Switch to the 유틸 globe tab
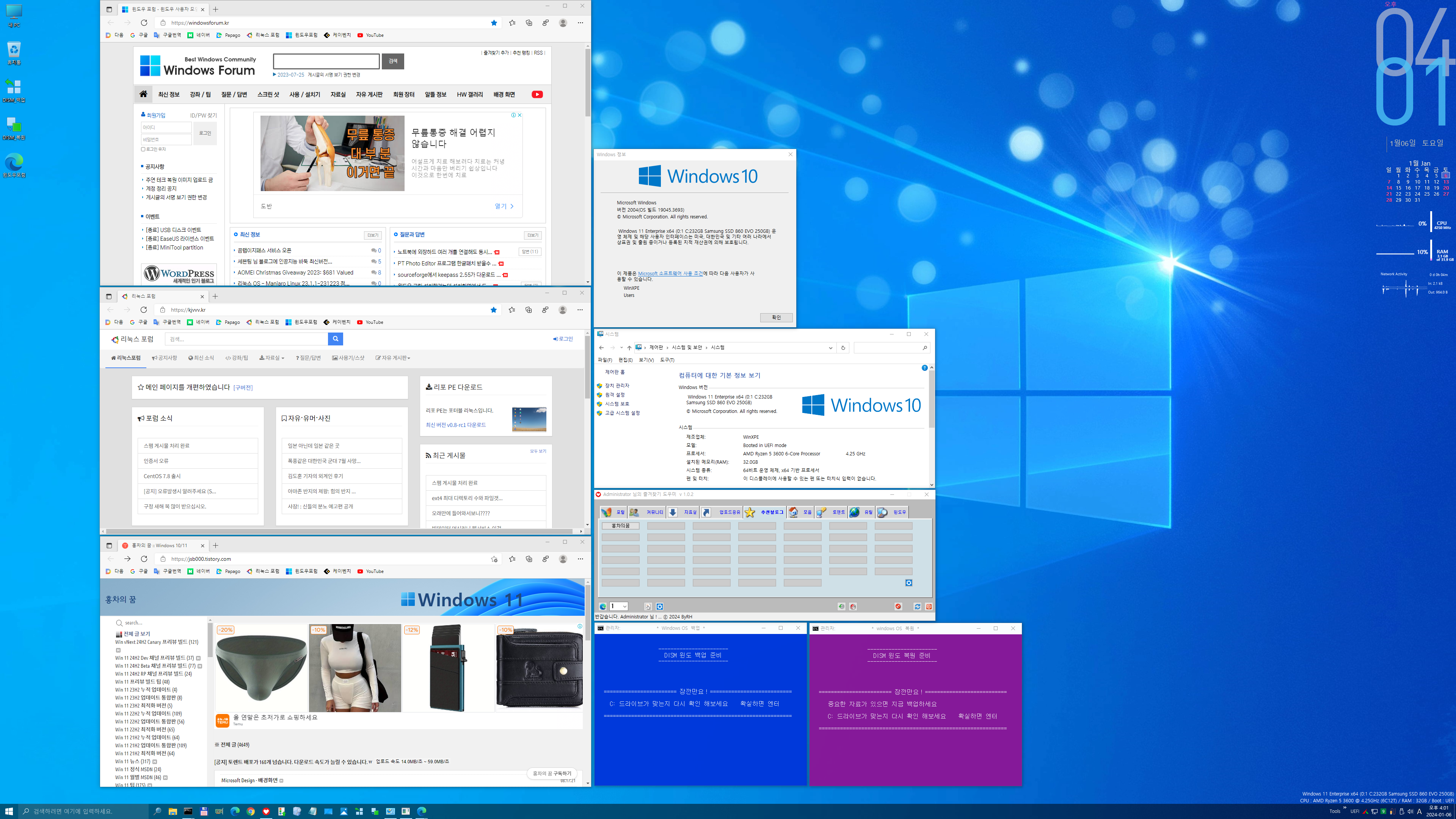Image resolution: width=1456 pixels, height=819 pixels. click(861, 512)
